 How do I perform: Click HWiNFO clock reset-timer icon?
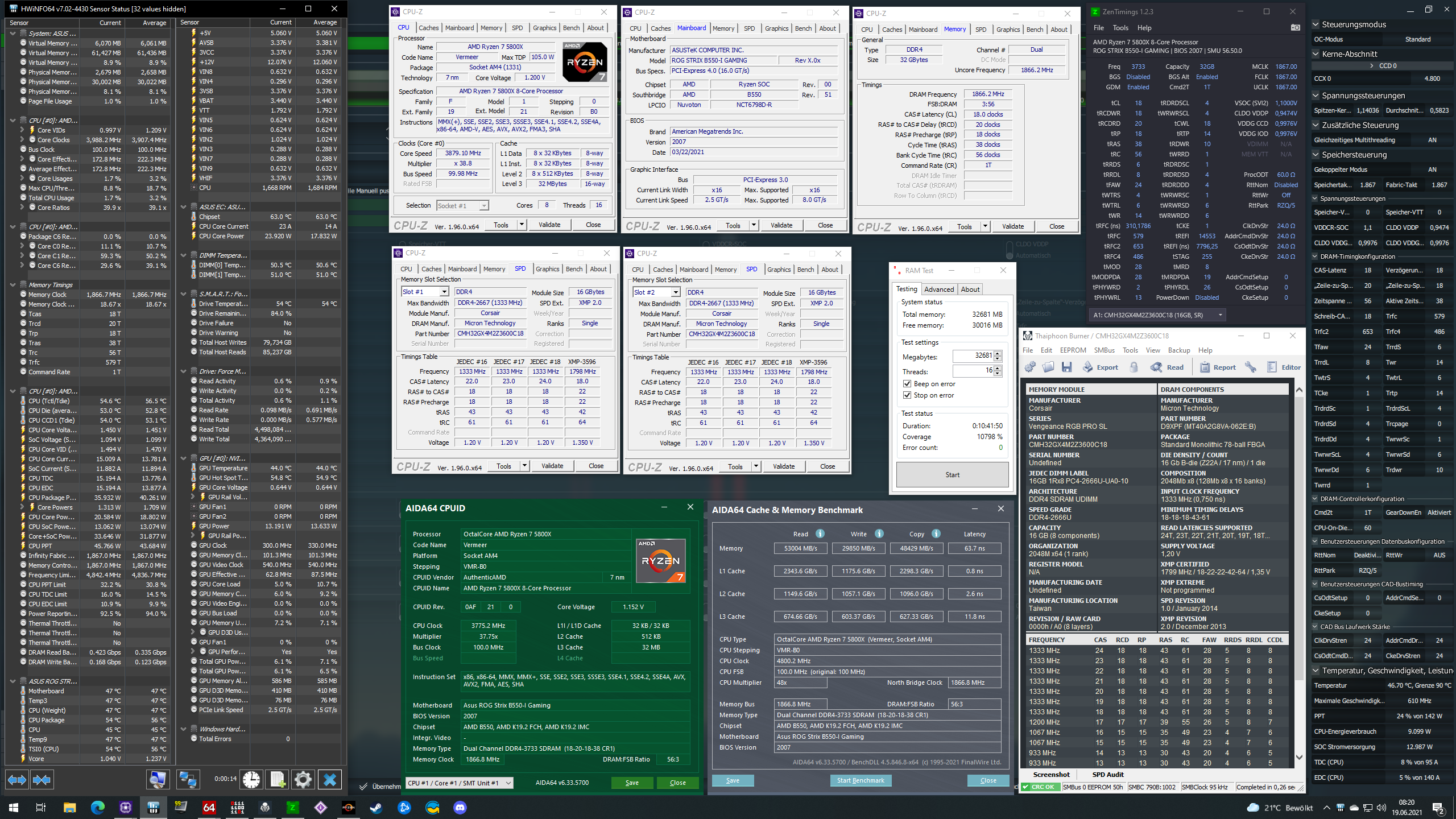click(x=251, y=780)
